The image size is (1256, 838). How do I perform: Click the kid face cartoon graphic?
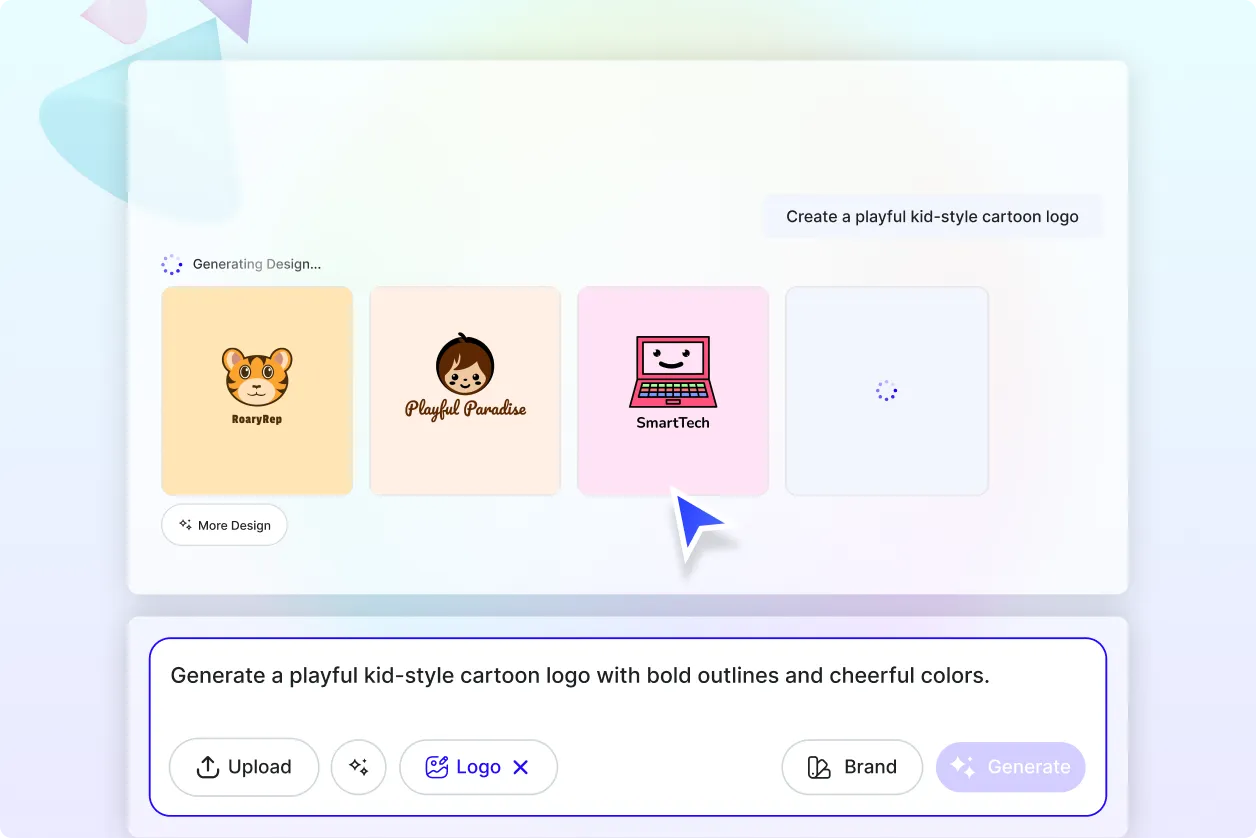tap(465, 365)
